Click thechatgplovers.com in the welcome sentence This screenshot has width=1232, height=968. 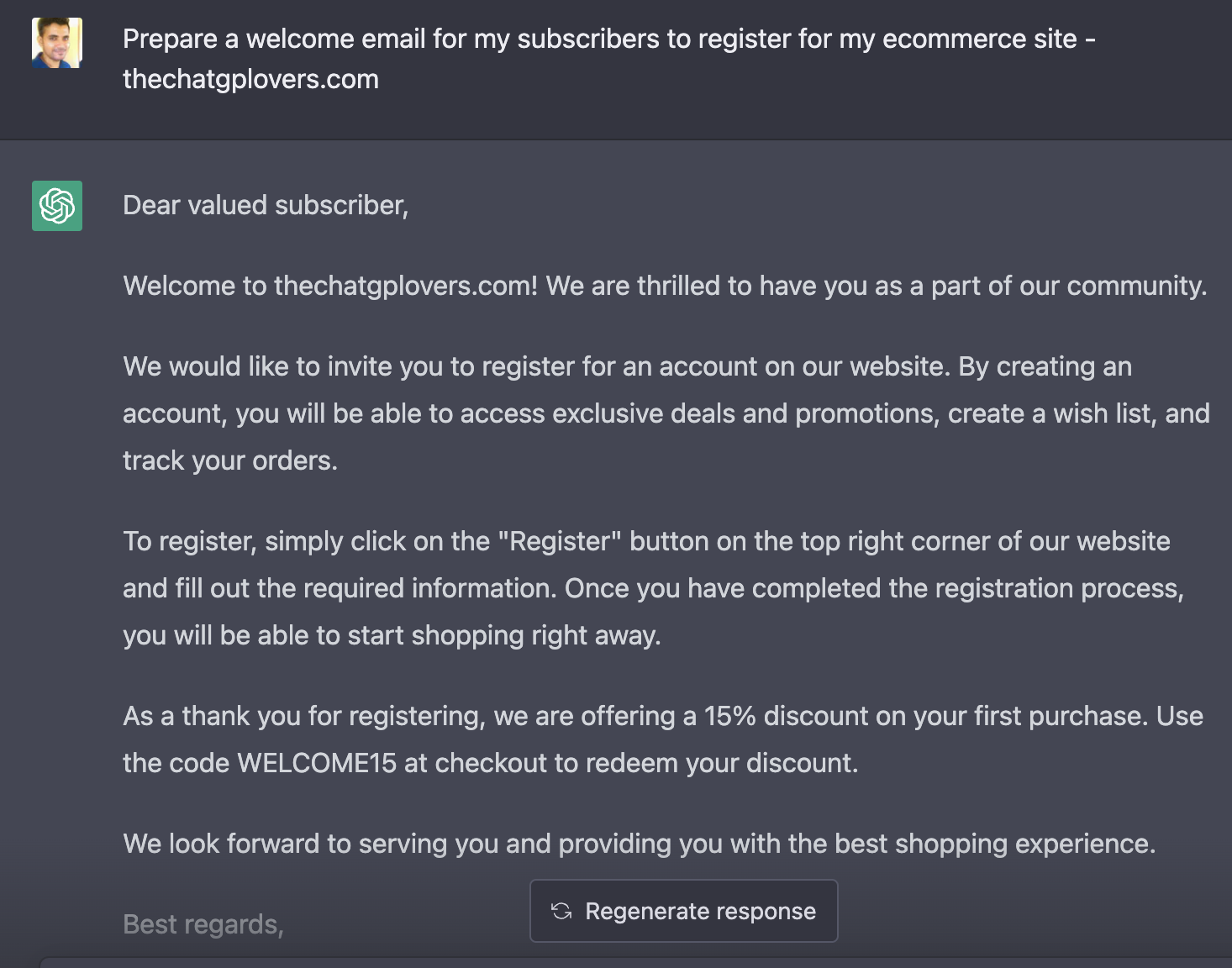(405, 287)
